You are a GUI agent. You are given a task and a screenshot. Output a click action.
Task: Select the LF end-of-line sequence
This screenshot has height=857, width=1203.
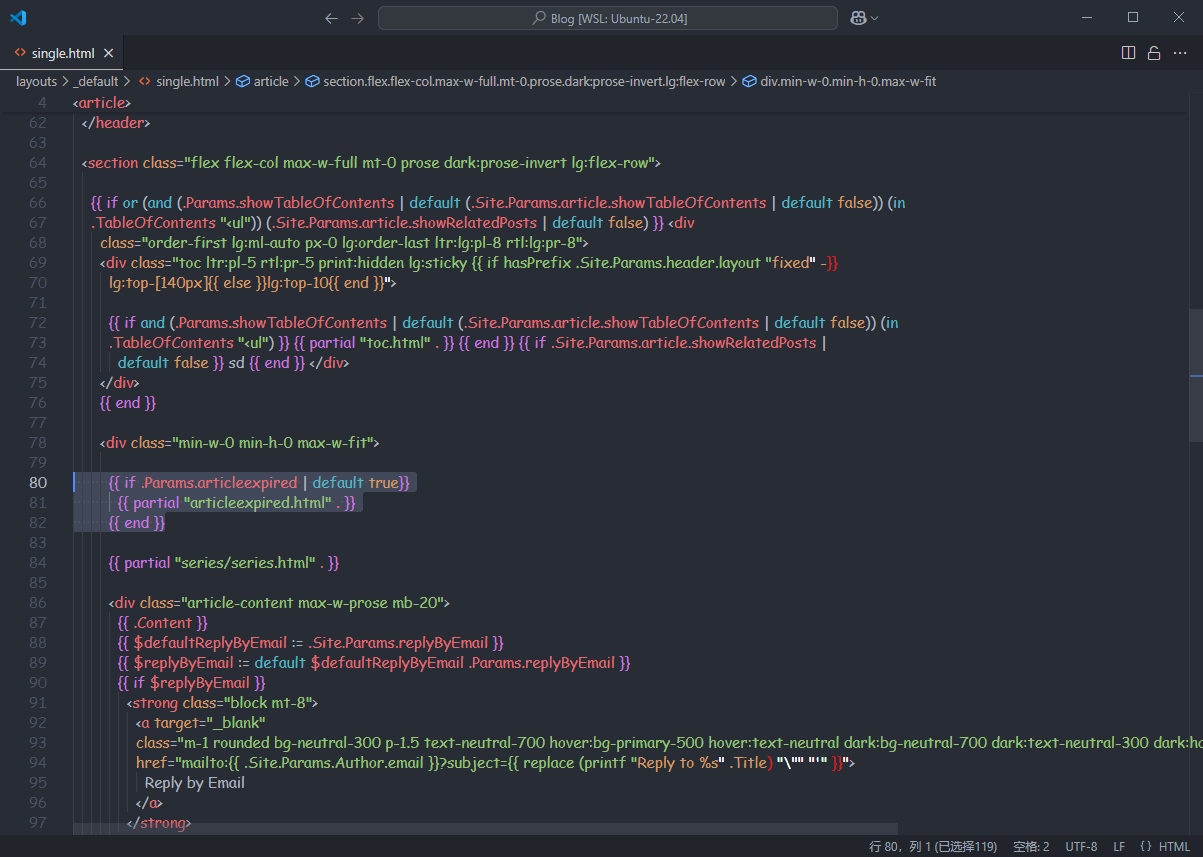1119,846
